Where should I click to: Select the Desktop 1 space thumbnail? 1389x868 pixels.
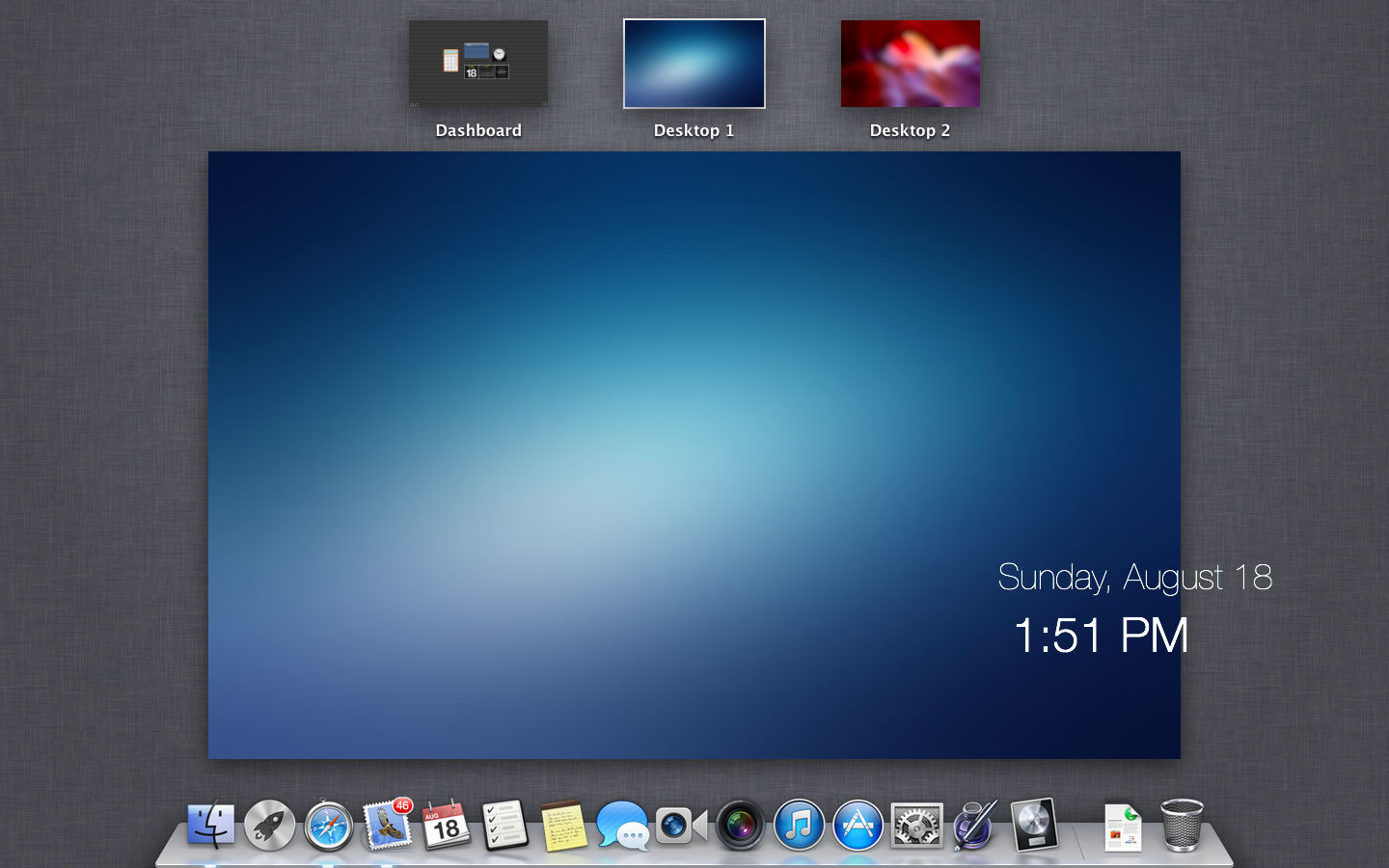pyautogui.click(x=694, y=64)
